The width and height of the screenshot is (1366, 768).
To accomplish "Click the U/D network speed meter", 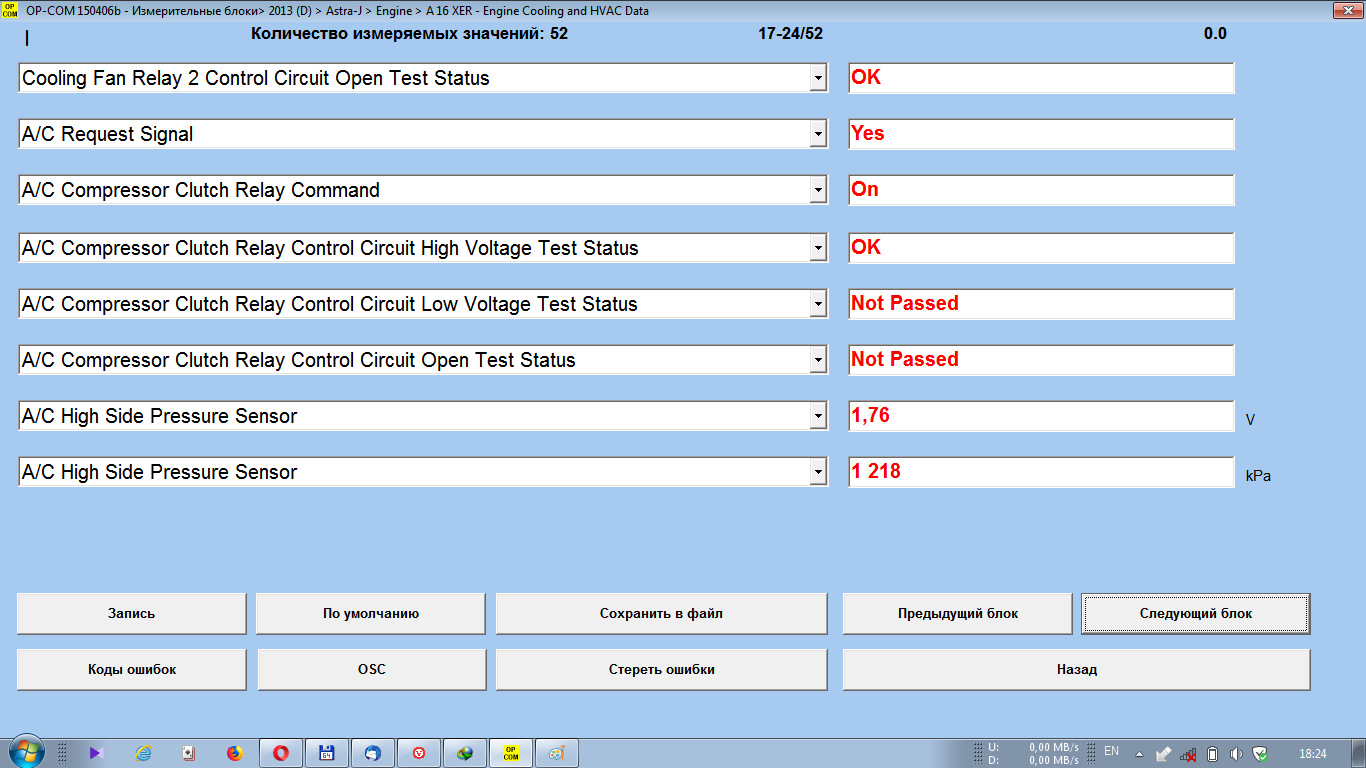I will 1033,753.
